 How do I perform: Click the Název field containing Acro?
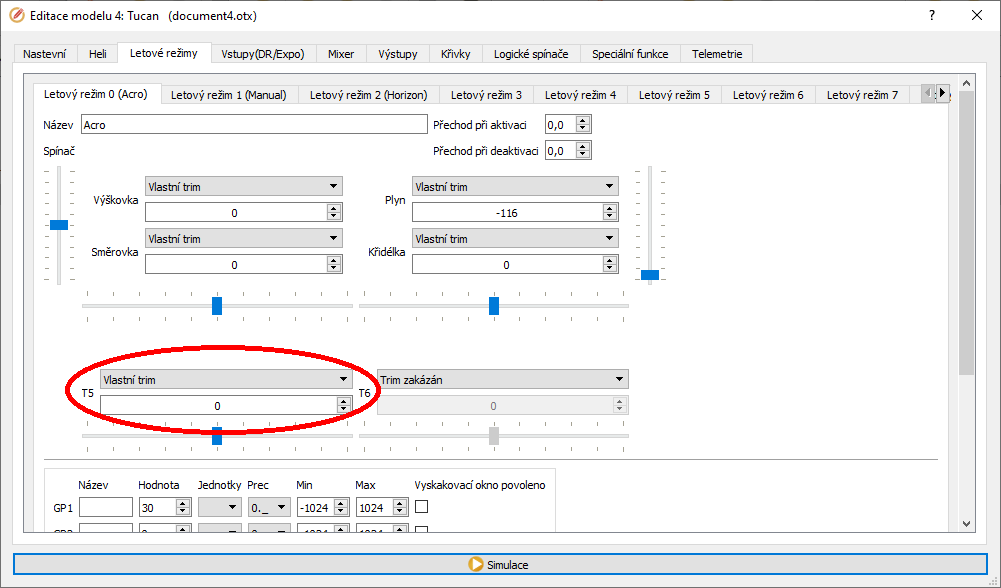click(254, 125)
